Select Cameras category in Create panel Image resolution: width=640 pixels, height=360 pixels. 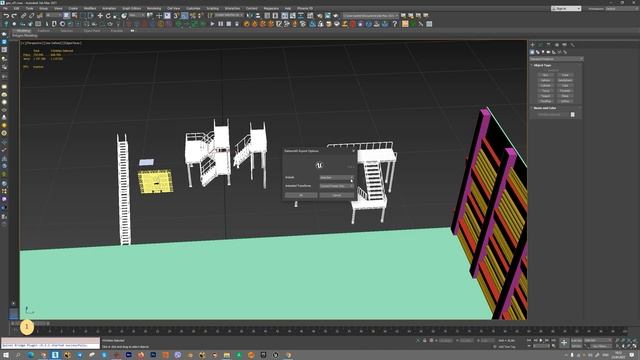pos(549,52)
